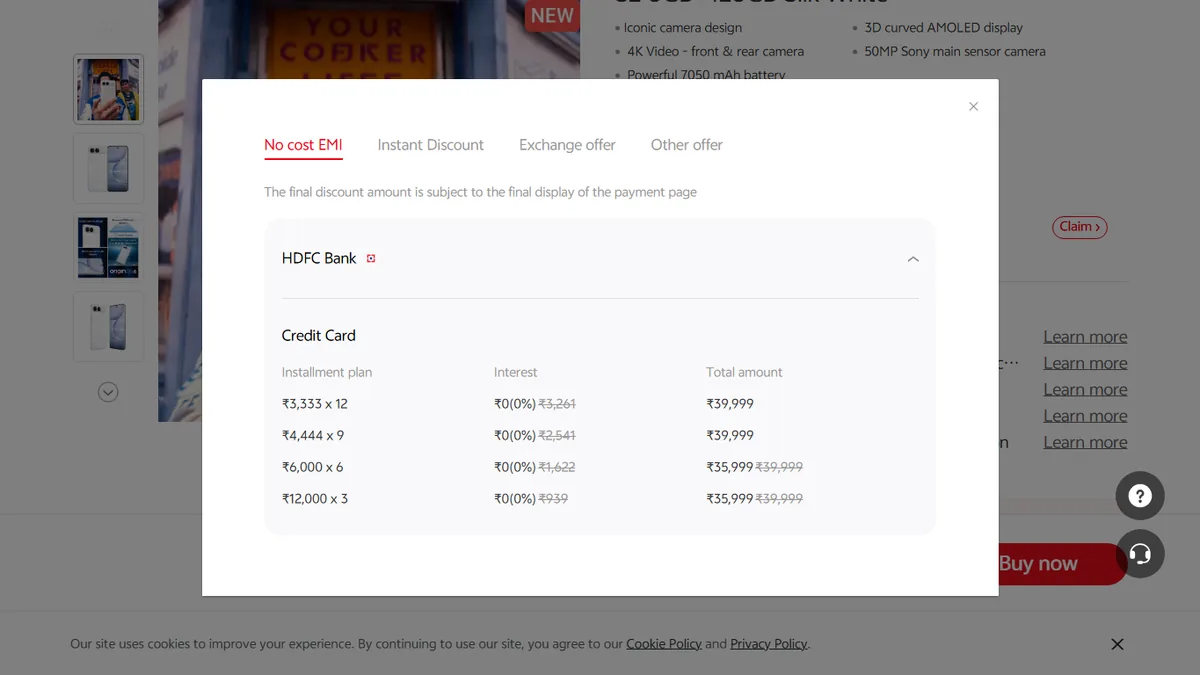1200x675 pixels.
Task: Click the Interest column header
Action: tap(516, 372)
